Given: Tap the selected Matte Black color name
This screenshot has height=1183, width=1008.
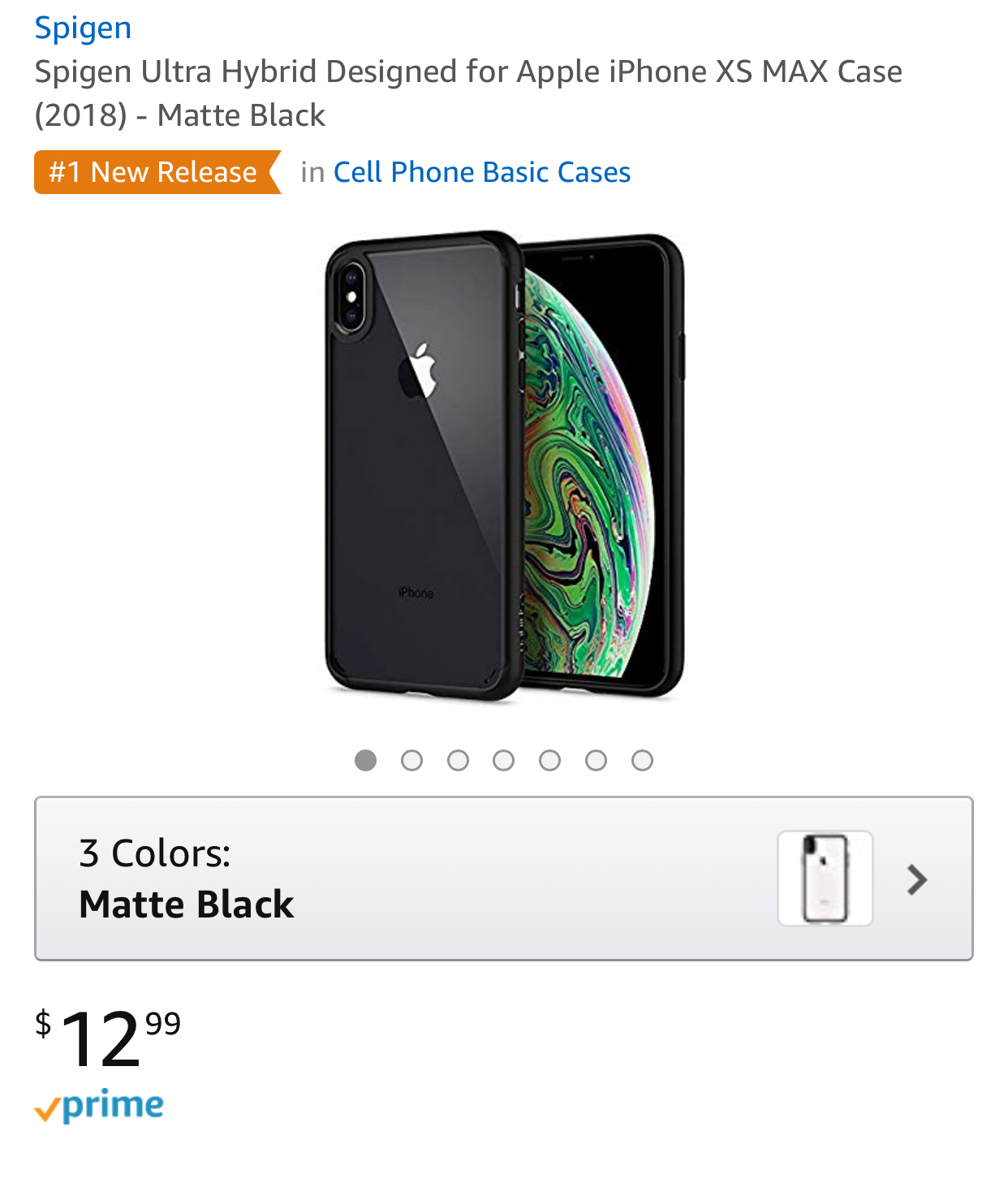Looking at the screenshot, I should point(187,905).
